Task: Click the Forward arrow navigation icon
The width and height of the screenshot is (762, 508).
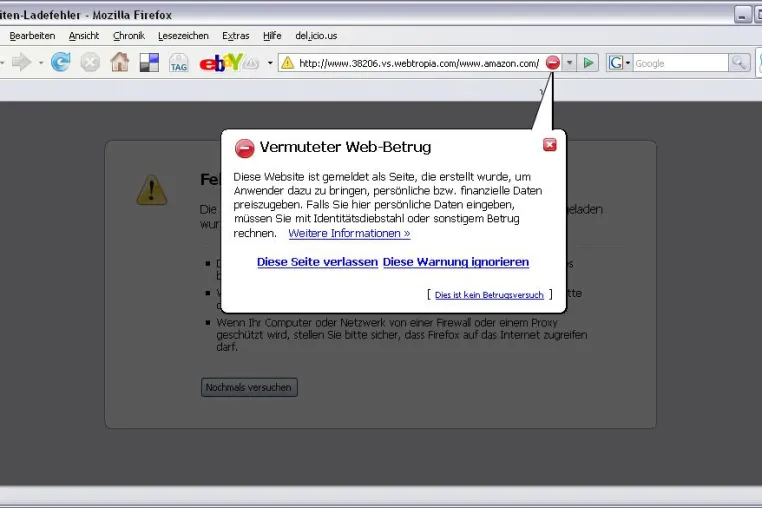Action: pyautogui.click(x=22, y=62)
